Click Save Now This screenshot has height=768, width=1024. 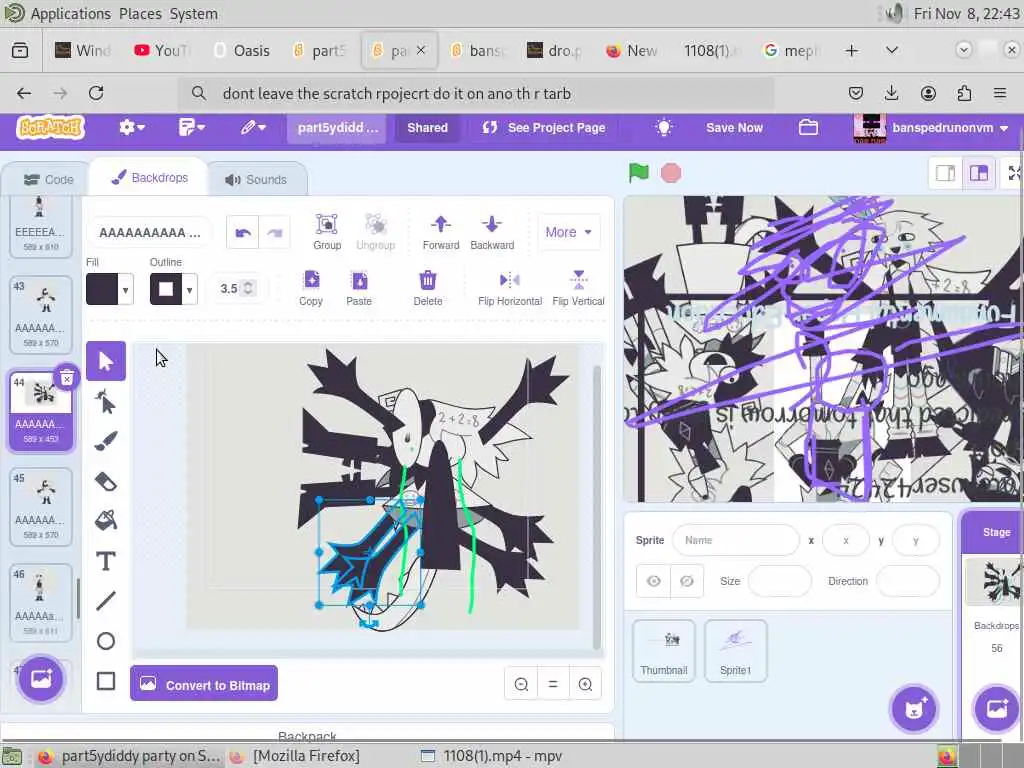pyautogui.click(x=734, y=127)
